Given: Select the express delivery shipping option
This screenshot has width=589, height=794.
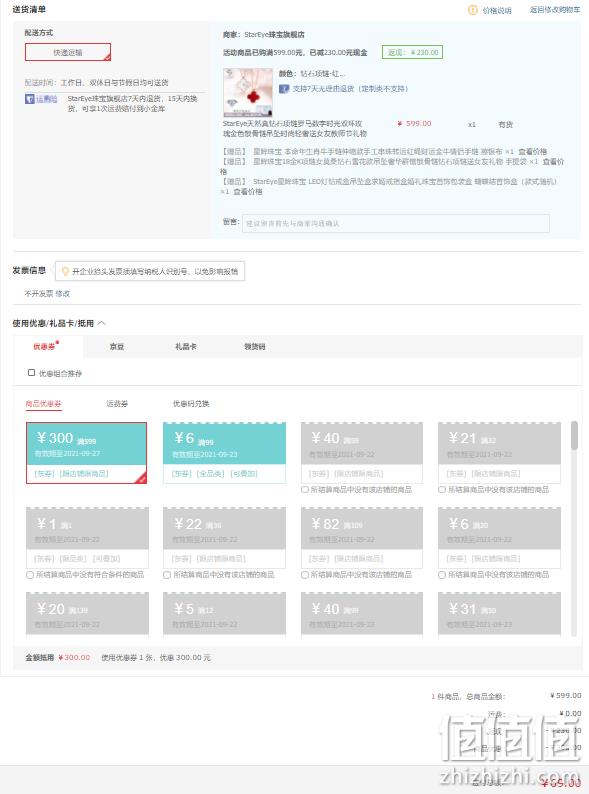Looking at the screenshot, I should click(68, 52).
